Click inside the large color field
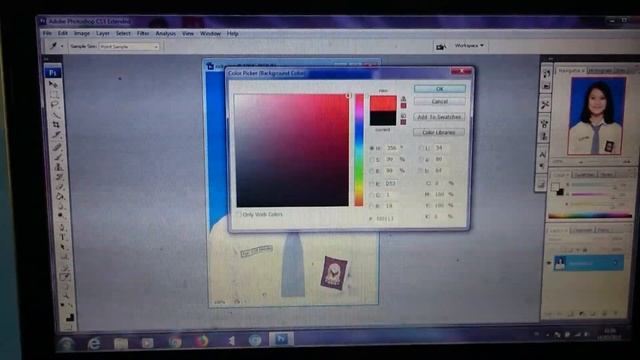 tap(292, 150)
